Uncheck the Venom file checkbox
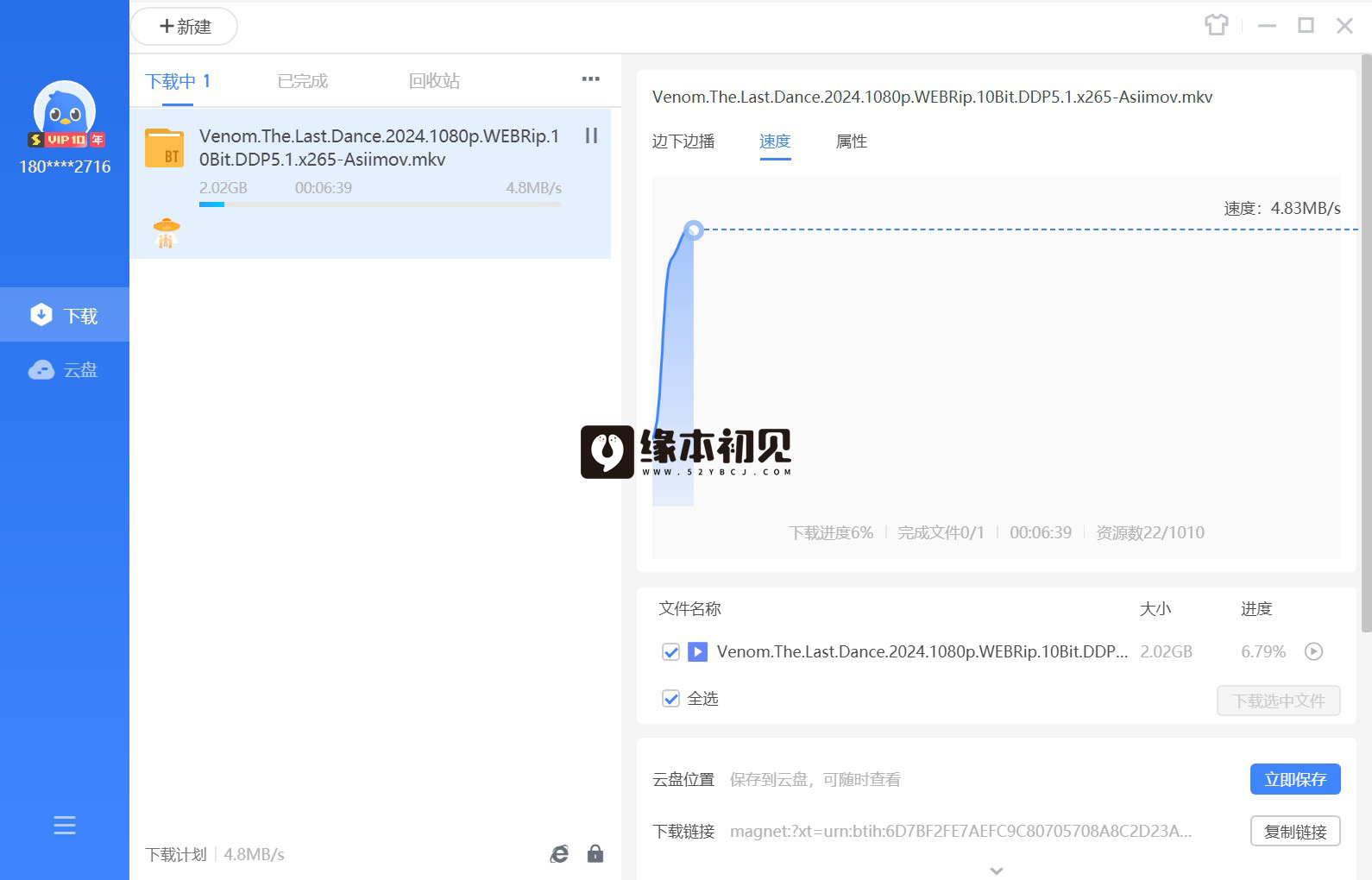Screen dimensions: 1372x880 point(670,652)
